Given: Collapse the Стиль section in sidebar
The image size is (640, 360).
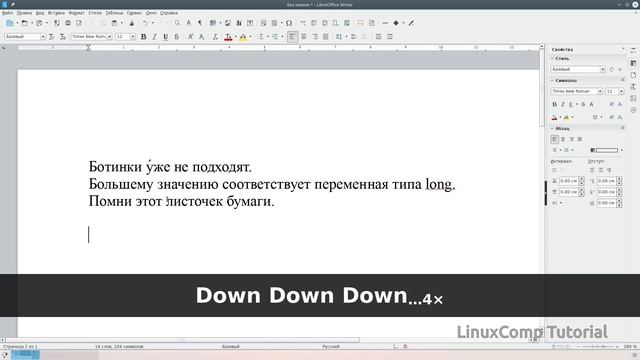Looking at the screenshot, I should tap(552, 59).
